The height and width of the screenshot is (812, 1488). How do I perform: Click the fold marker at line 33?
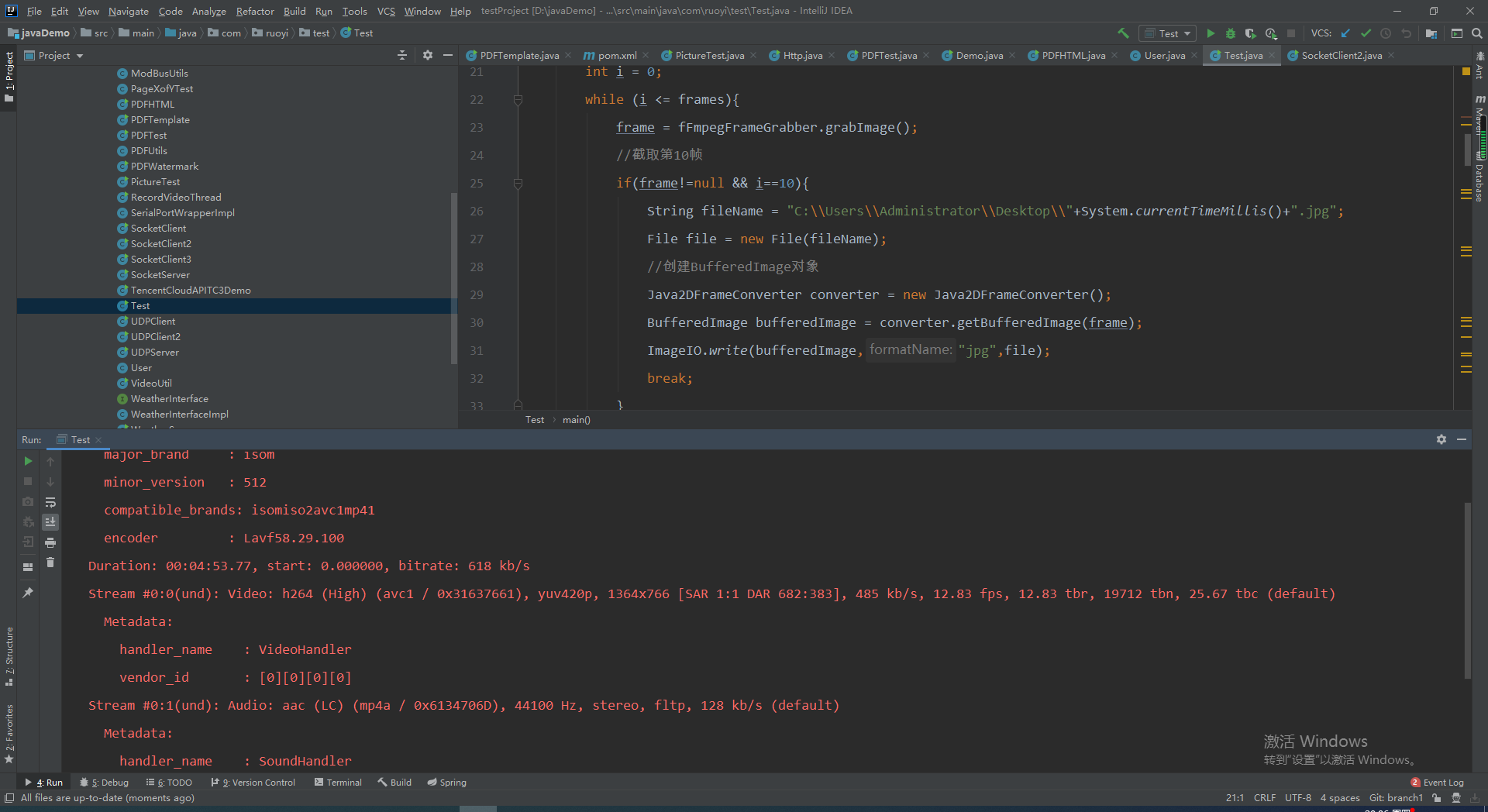point(518,404)
